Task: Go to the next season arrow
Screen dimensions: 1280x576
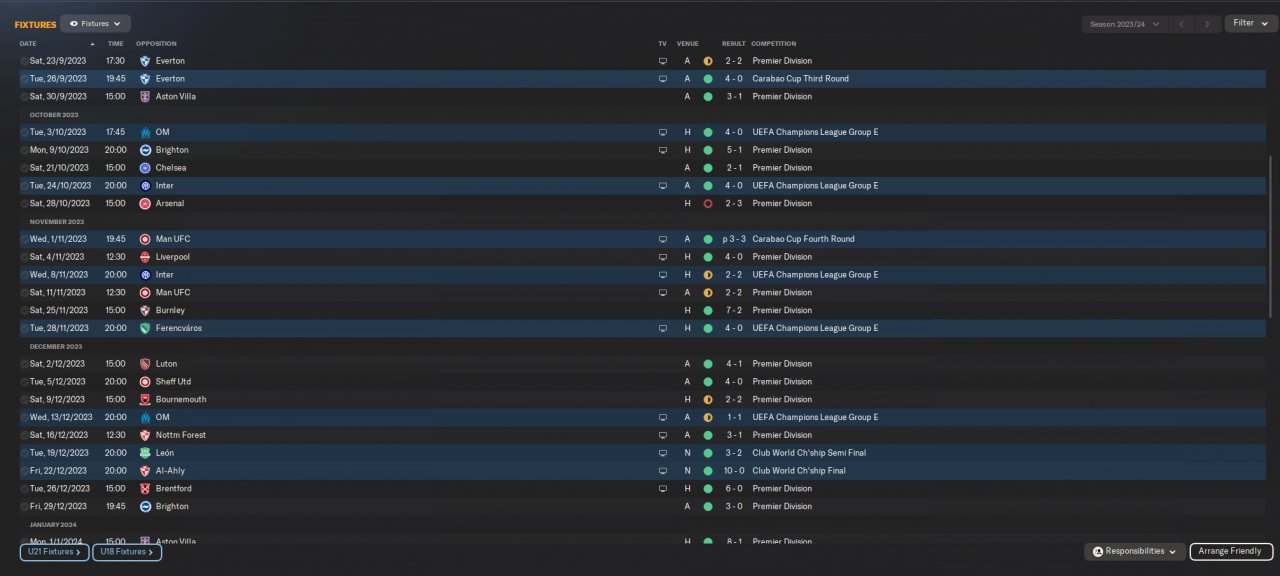Action: point(1208,23)
